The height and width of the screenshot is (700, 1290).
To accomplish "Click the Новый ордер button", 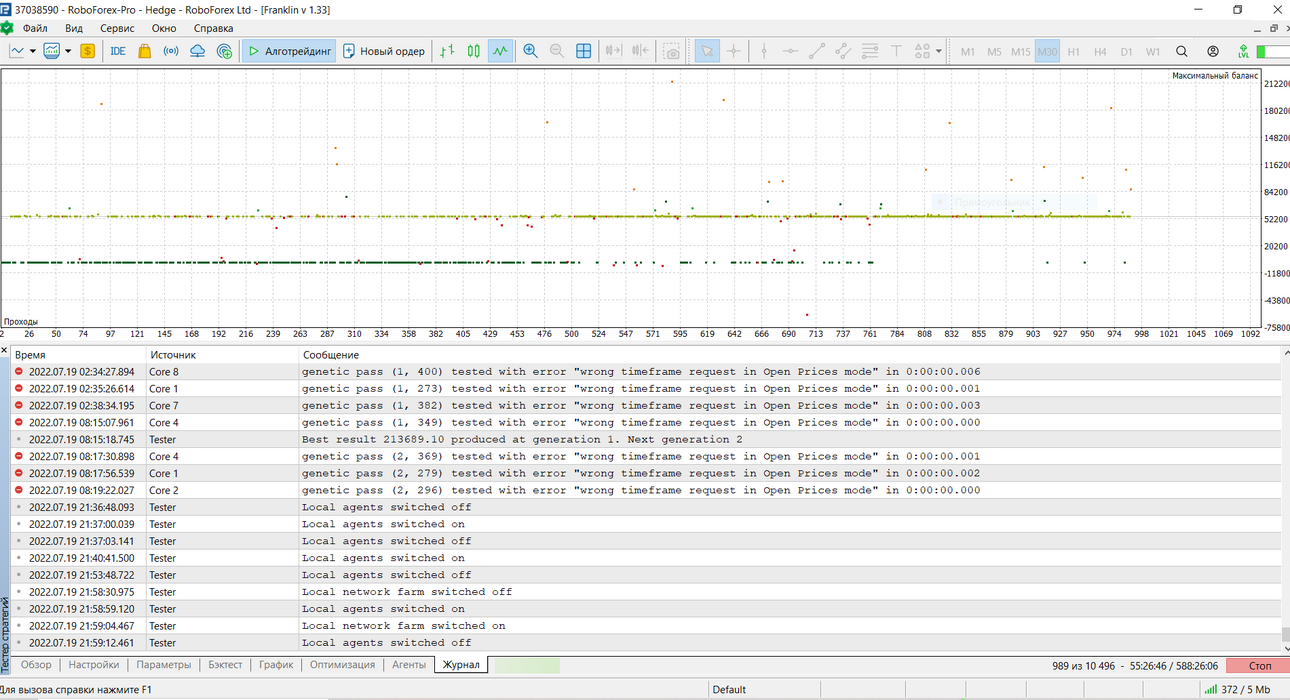I will point(384,51).
